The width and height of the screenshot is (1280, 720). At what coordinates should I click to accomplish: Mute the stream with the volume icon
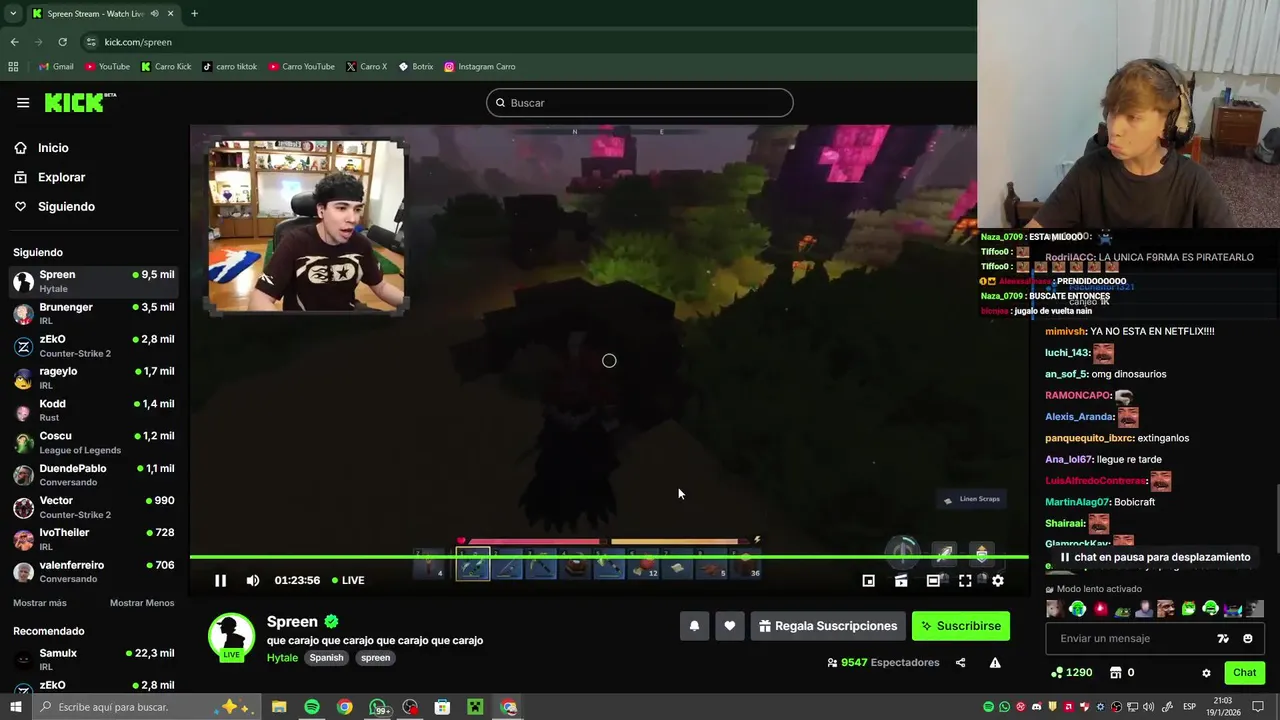click(253, 580)
